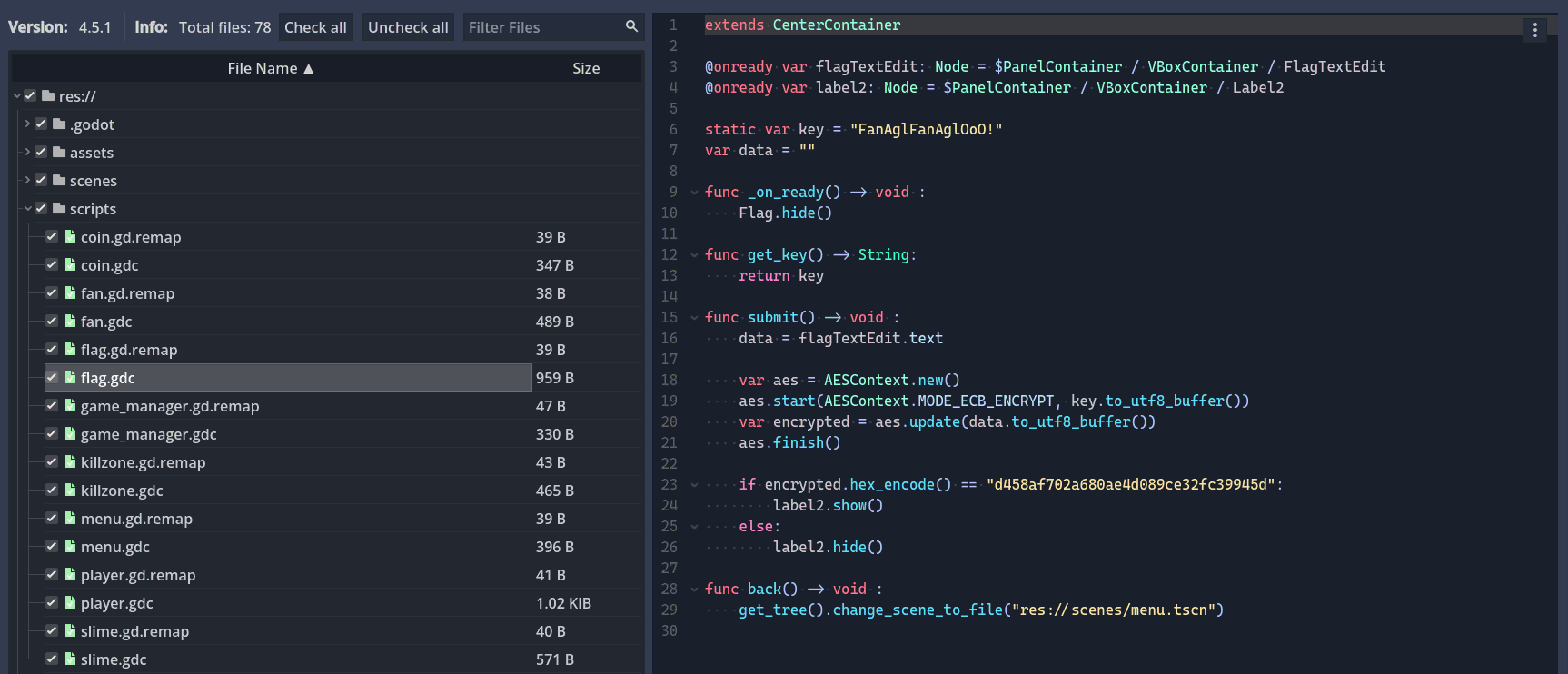Open the three-dot menu in code editor

pos(1534,30)
